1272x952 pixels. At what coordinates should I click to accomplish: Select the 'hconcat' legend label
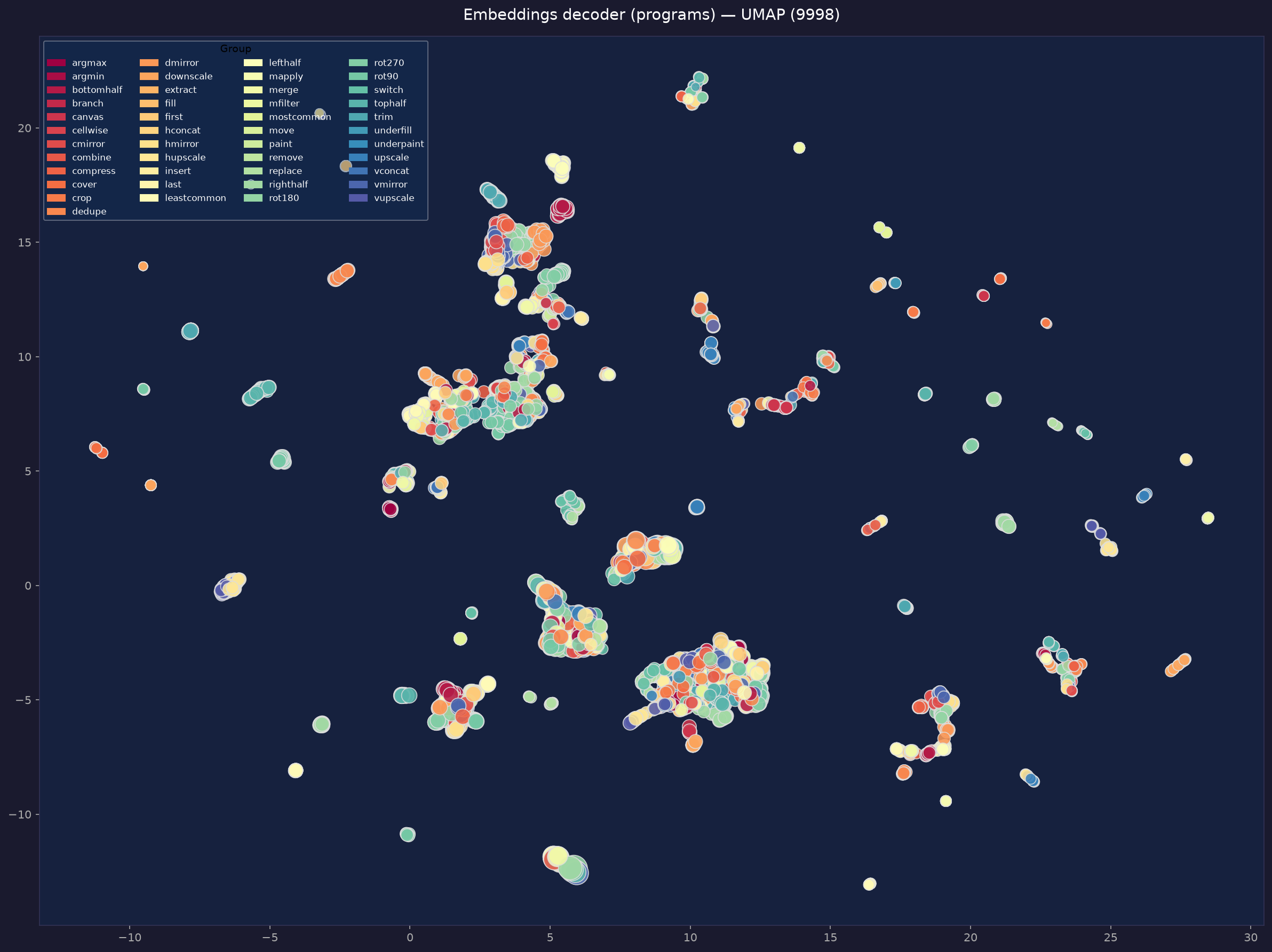coord(183,131)
